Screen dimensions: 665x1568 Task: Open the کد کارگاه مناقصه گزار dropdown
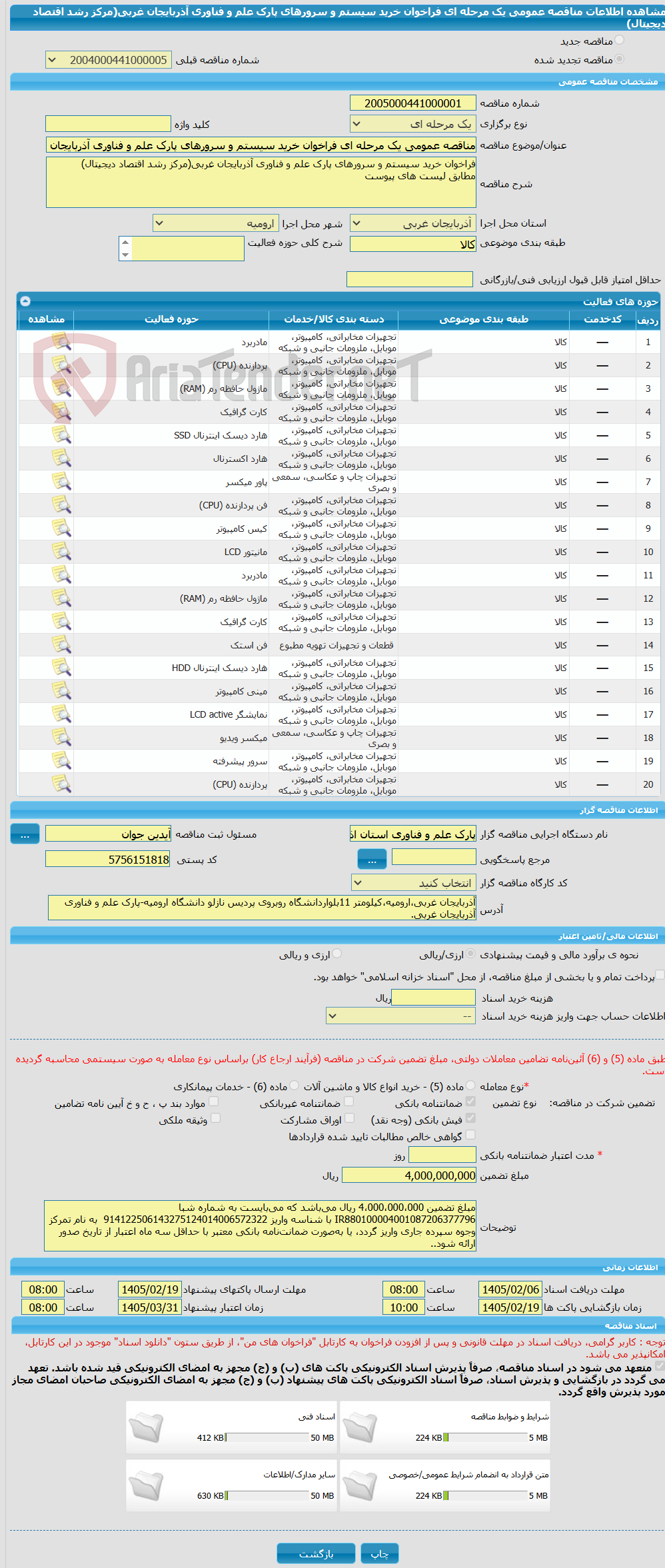pos(413,883)
